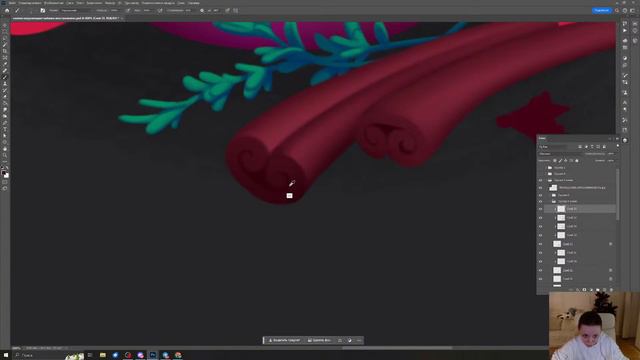Filter layers by pixel layers icon

[580, 147]
